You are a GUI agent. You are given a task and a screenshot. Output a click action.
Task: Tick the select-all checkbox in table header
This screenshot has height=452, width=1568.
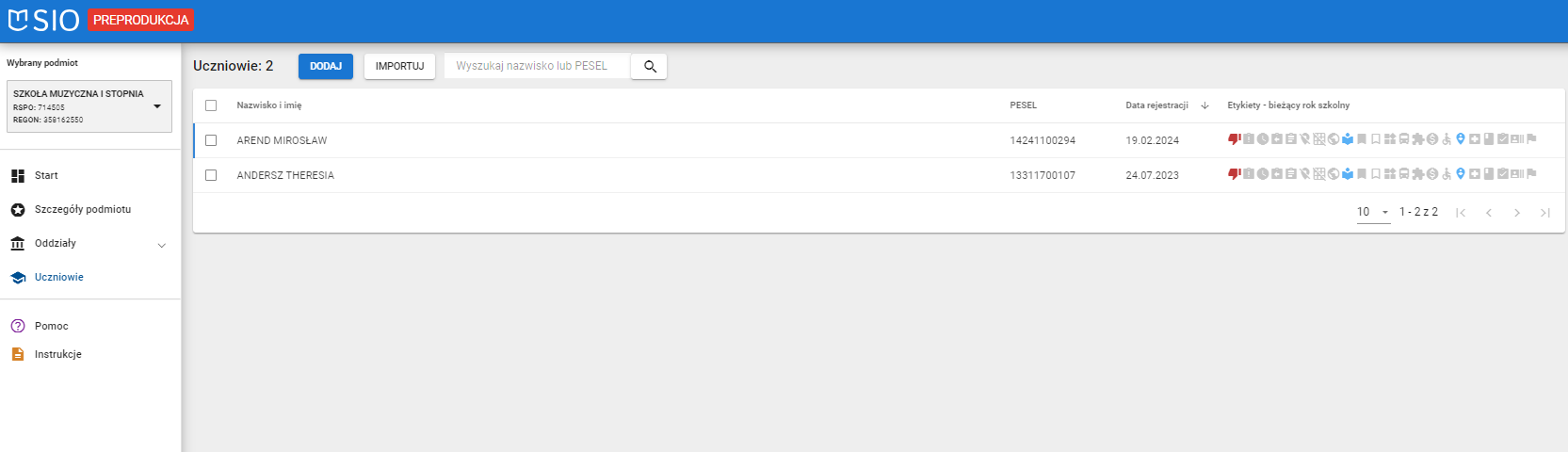click(211, 105)
